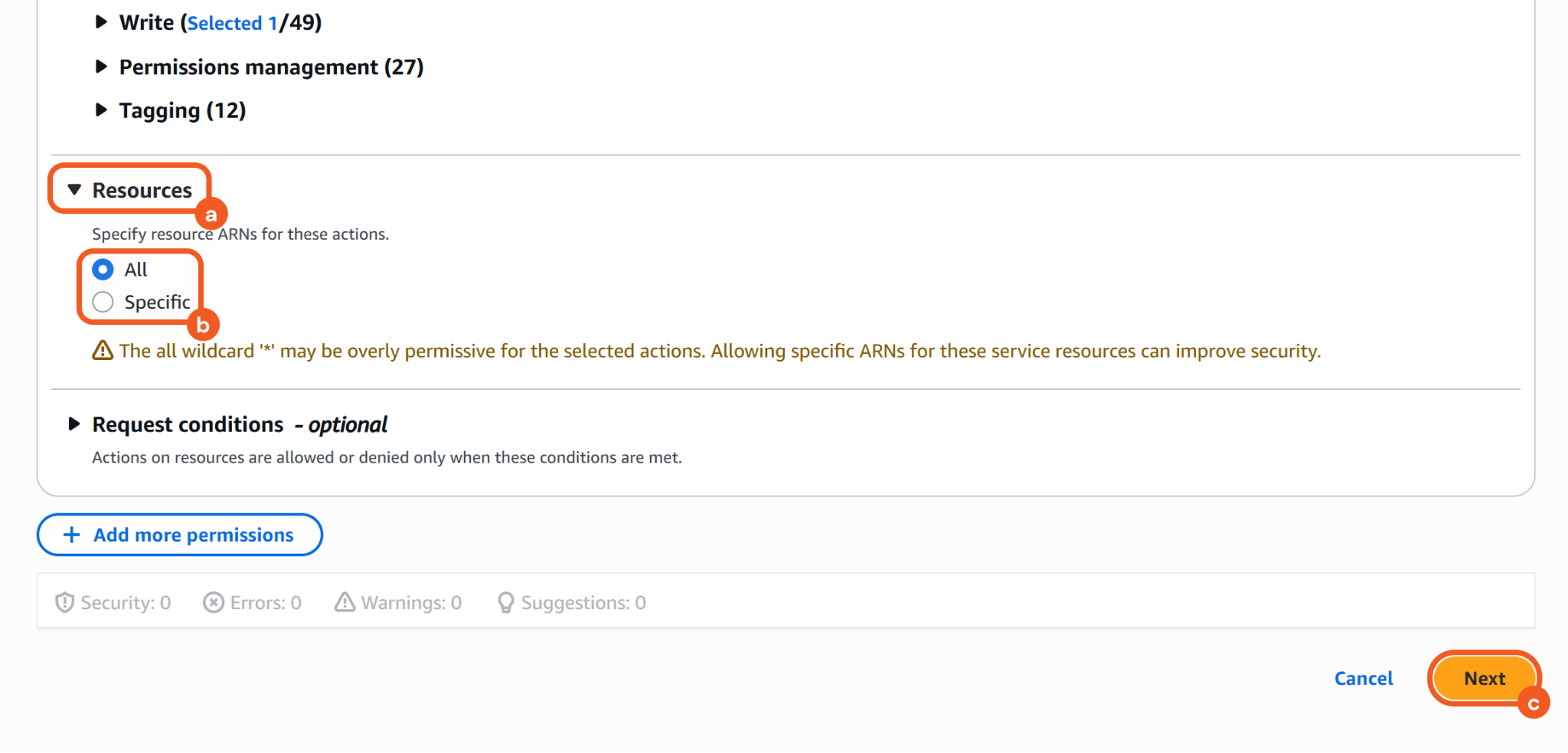1568x753 pixels.
Task: Click the Errors circle-x icon
Action: pyautogui.click(x=213, y=603)
